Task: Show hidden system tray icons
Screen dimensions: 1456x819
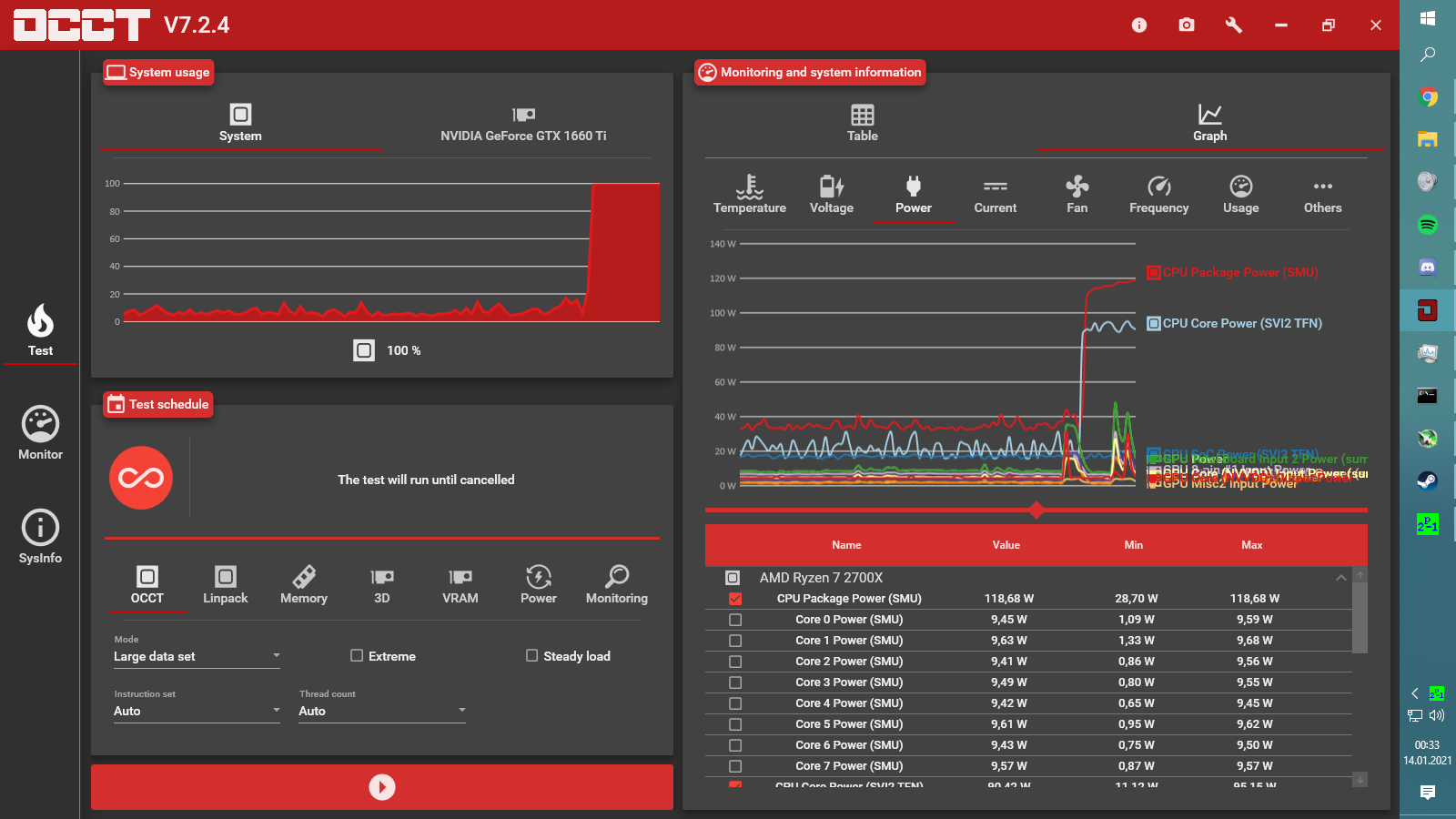Action: (1415, 693)
